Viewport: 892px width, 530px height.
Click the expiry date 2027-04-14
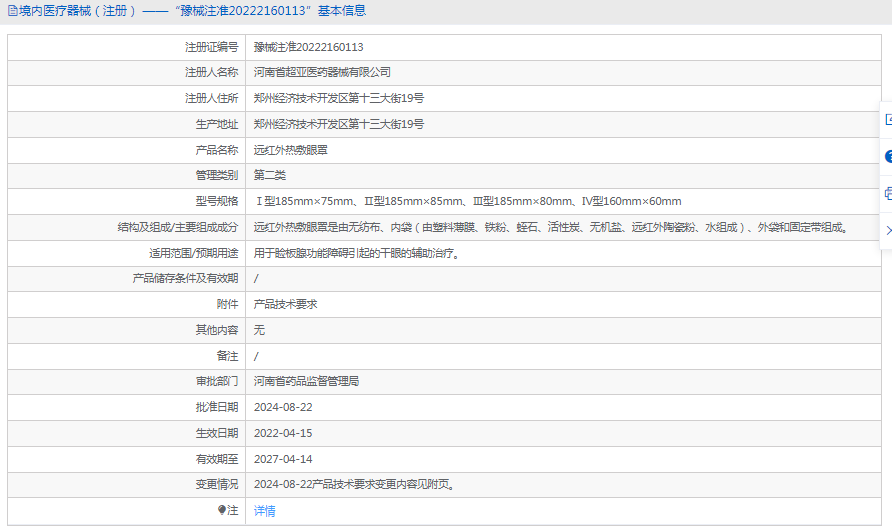283,459
